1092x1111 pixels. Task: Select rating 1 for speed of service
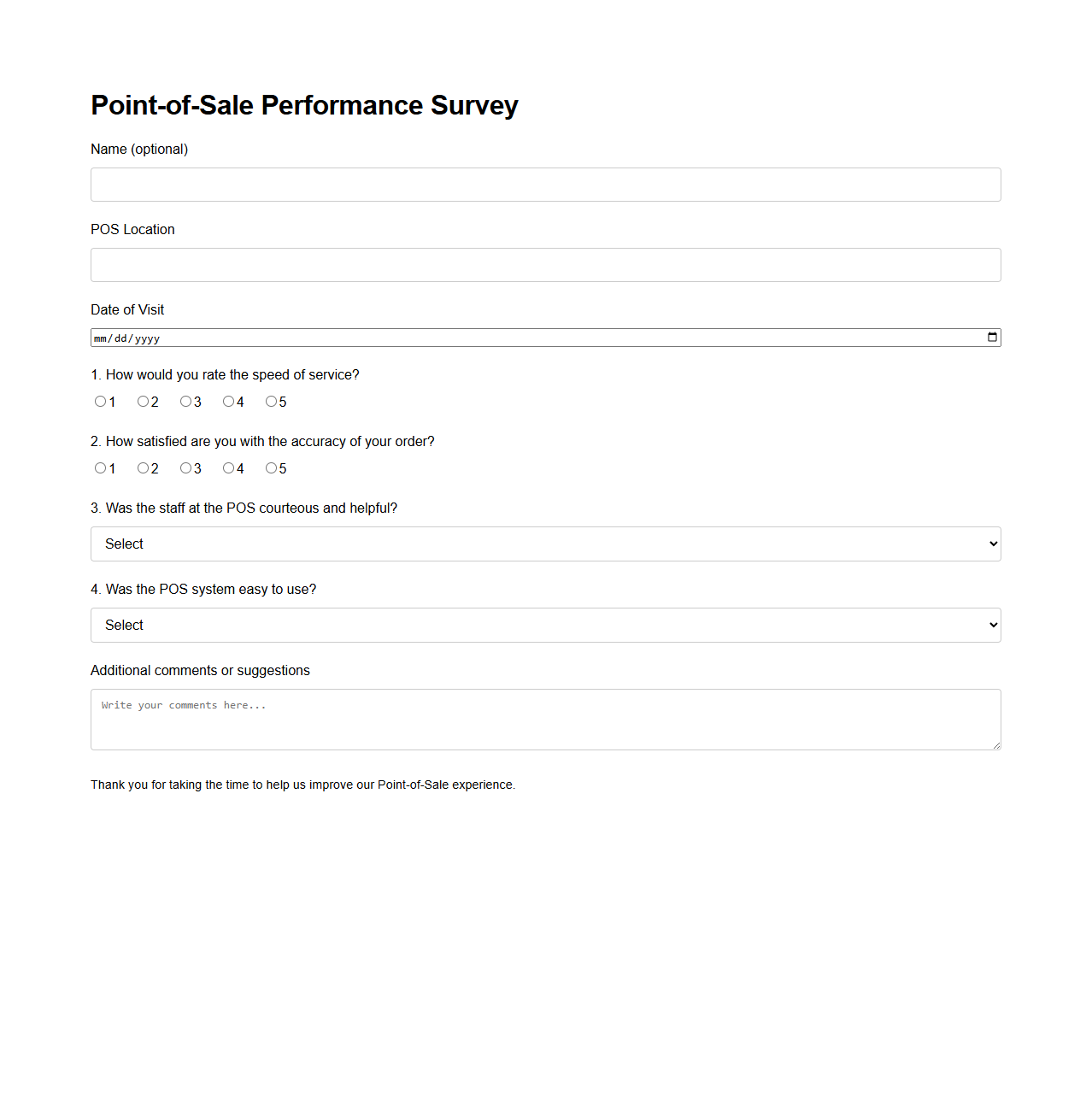[100, 401]
